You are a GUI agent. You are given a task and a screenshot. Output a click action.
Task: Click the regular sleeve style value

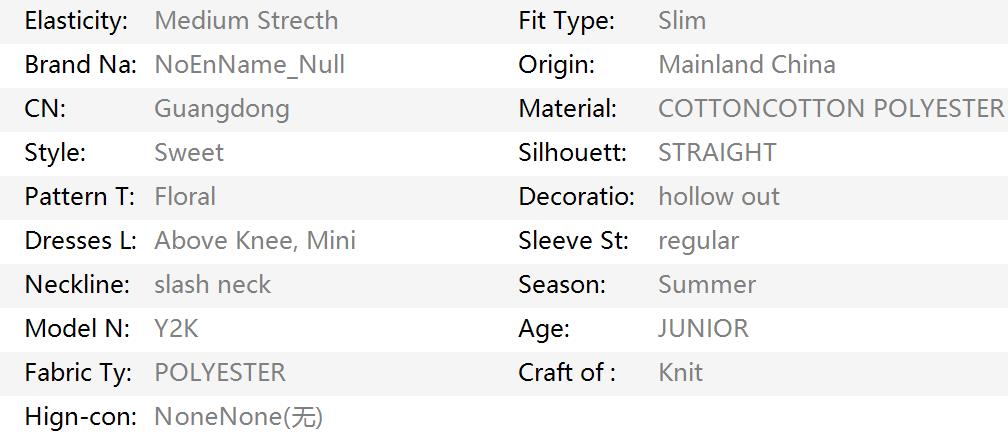click(699, 241)
